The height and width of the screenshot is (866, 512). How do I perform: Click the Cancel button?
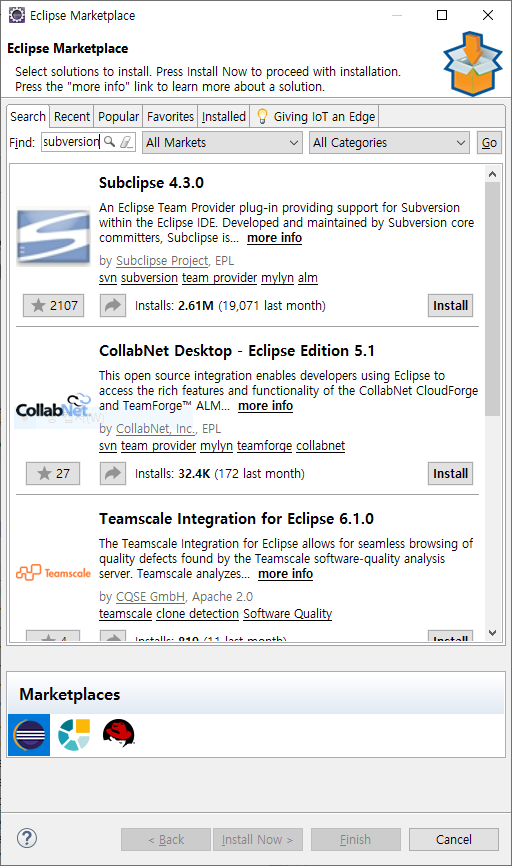pos(453,839)
